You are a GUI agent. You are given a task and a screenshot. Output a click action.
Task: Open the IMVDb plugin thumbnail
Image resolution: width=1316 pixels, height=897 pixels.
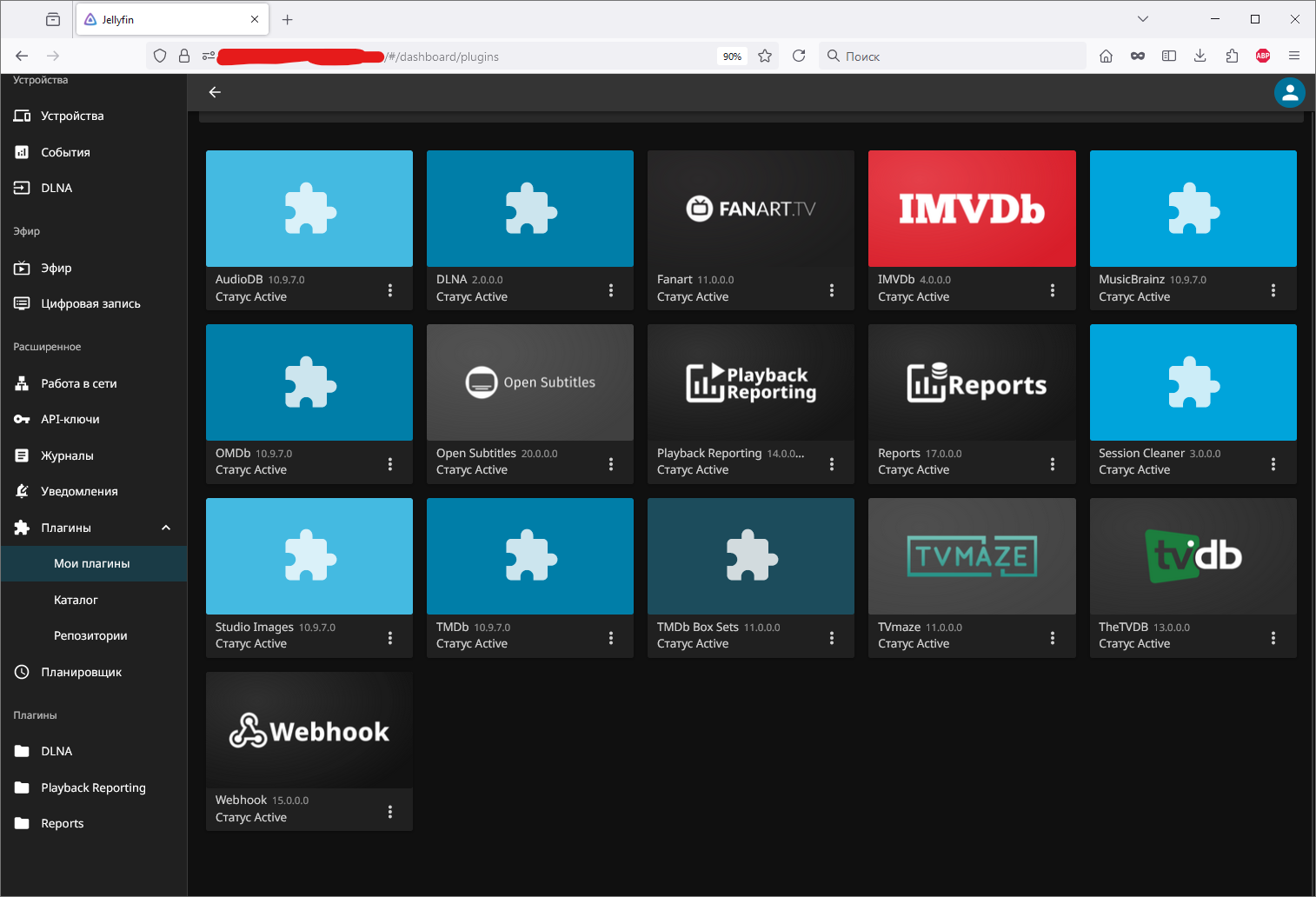click(972, 209)
